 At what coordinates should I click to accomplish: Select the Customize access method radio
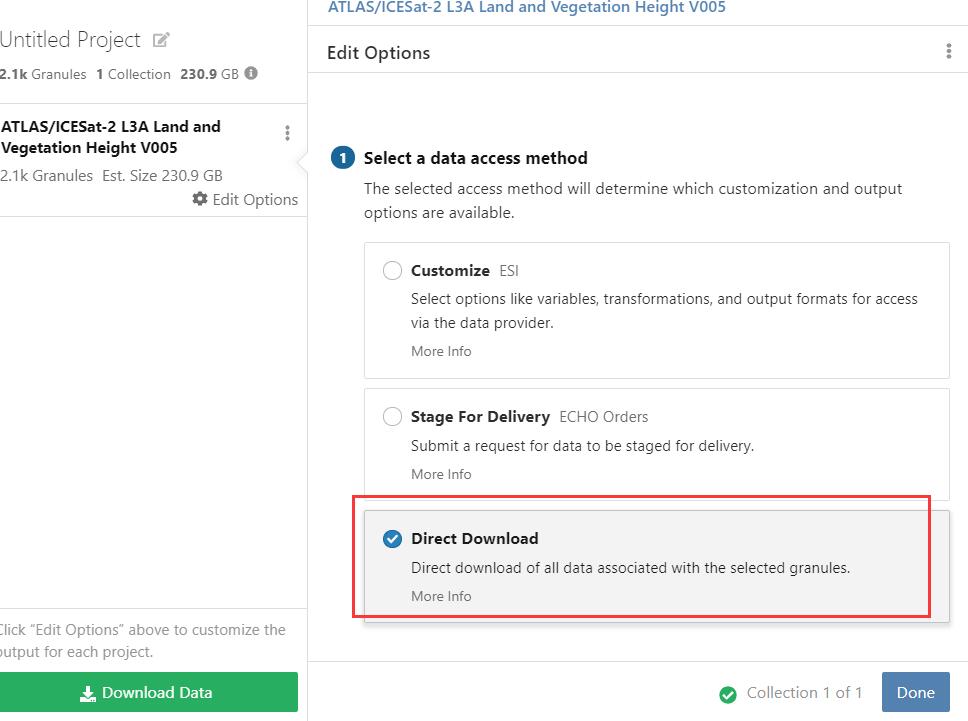coord(393,270)
